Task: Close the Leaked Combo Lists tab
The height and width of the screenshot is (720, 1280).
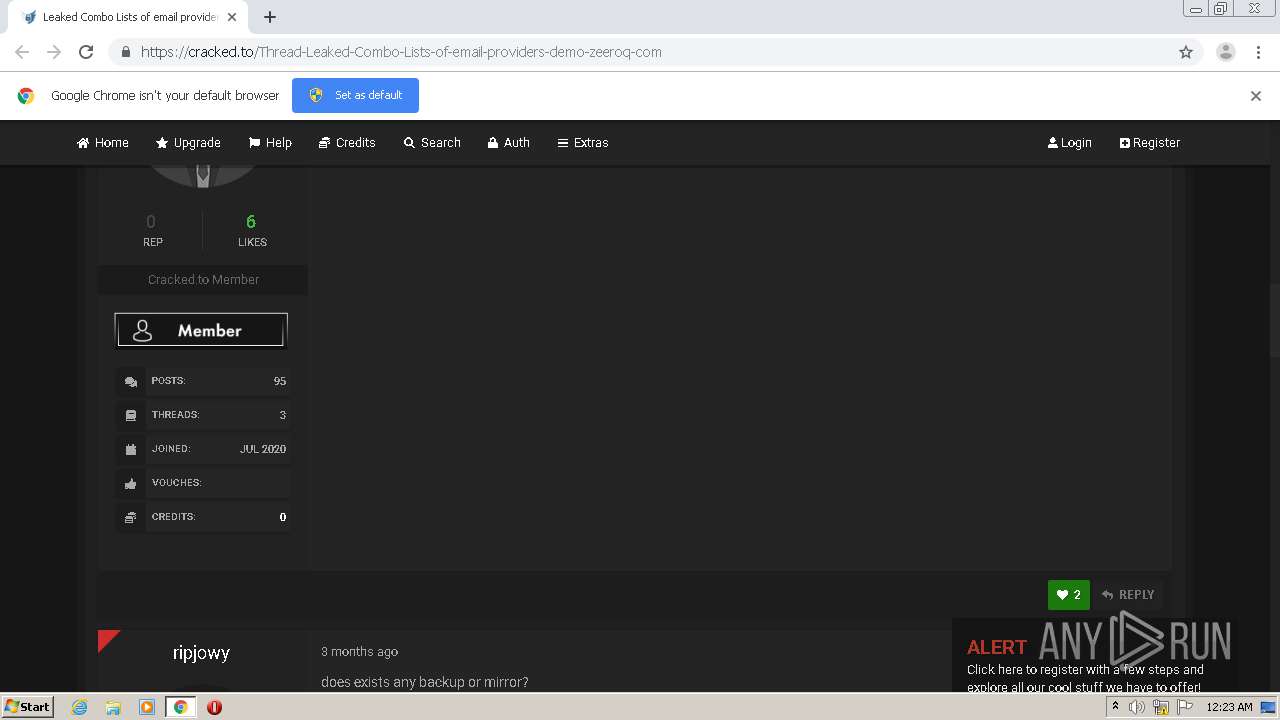Action: (232, 17)
